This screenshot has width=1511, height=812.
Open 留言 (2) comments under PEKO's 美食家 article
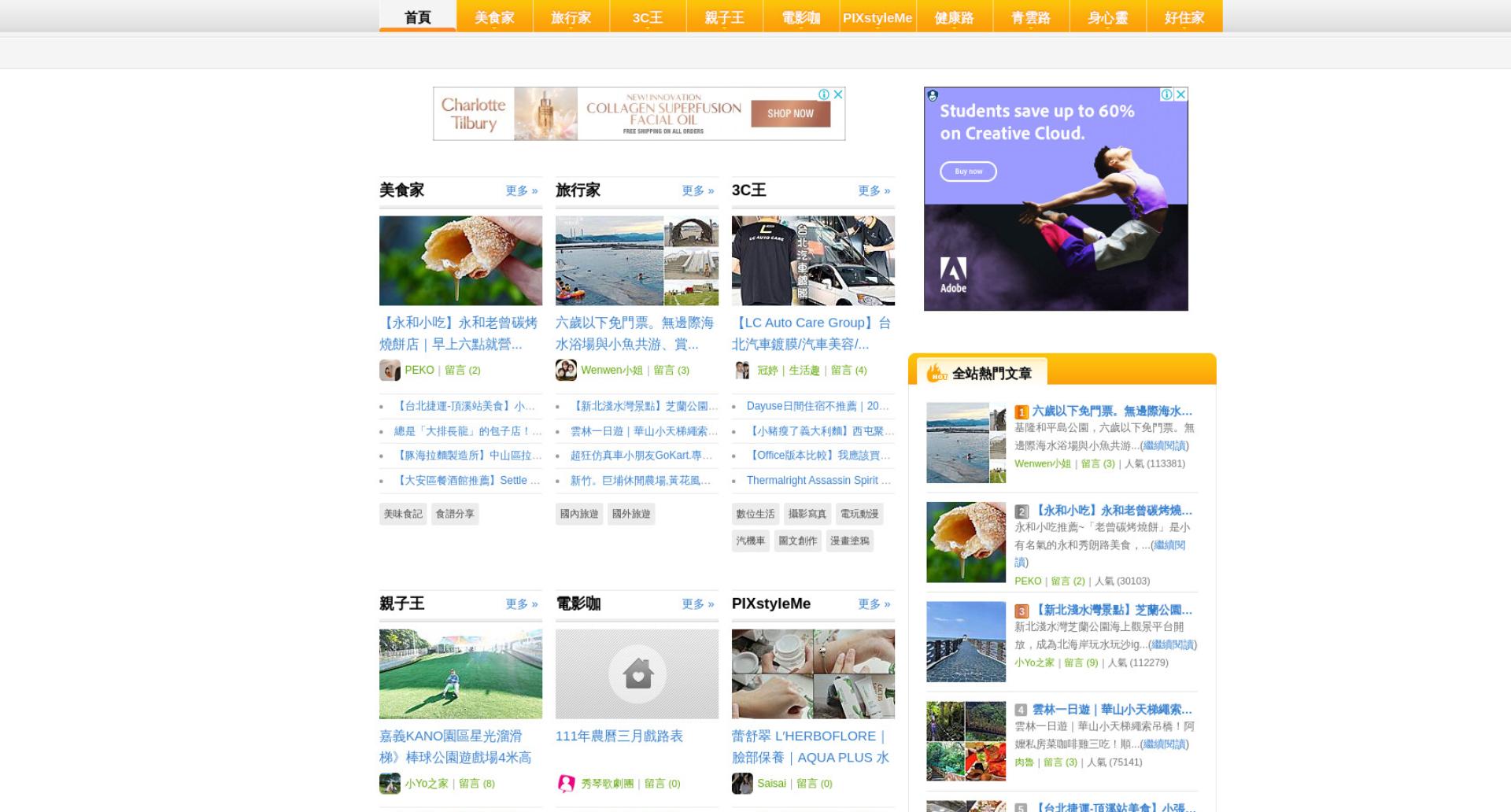pyautogui.click(x=463, y=370)
